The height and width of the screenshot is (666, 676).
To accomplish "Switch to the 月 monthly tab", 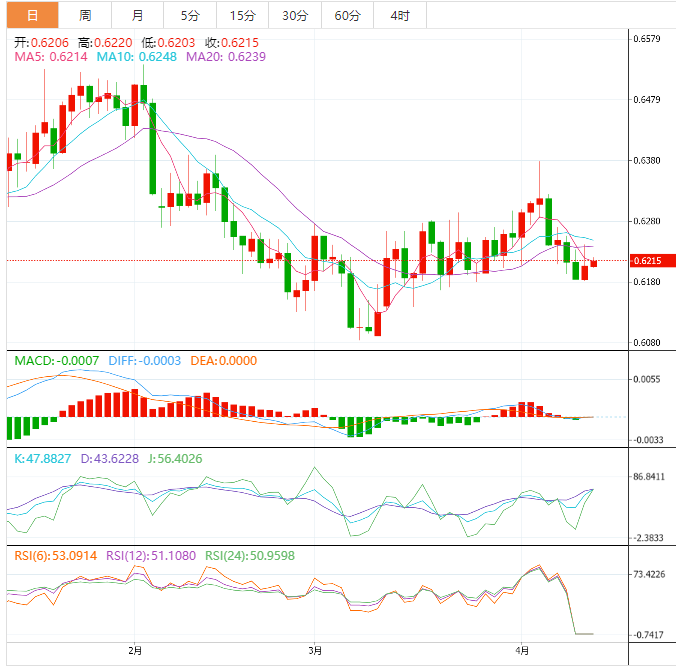I will click(138, 15).
